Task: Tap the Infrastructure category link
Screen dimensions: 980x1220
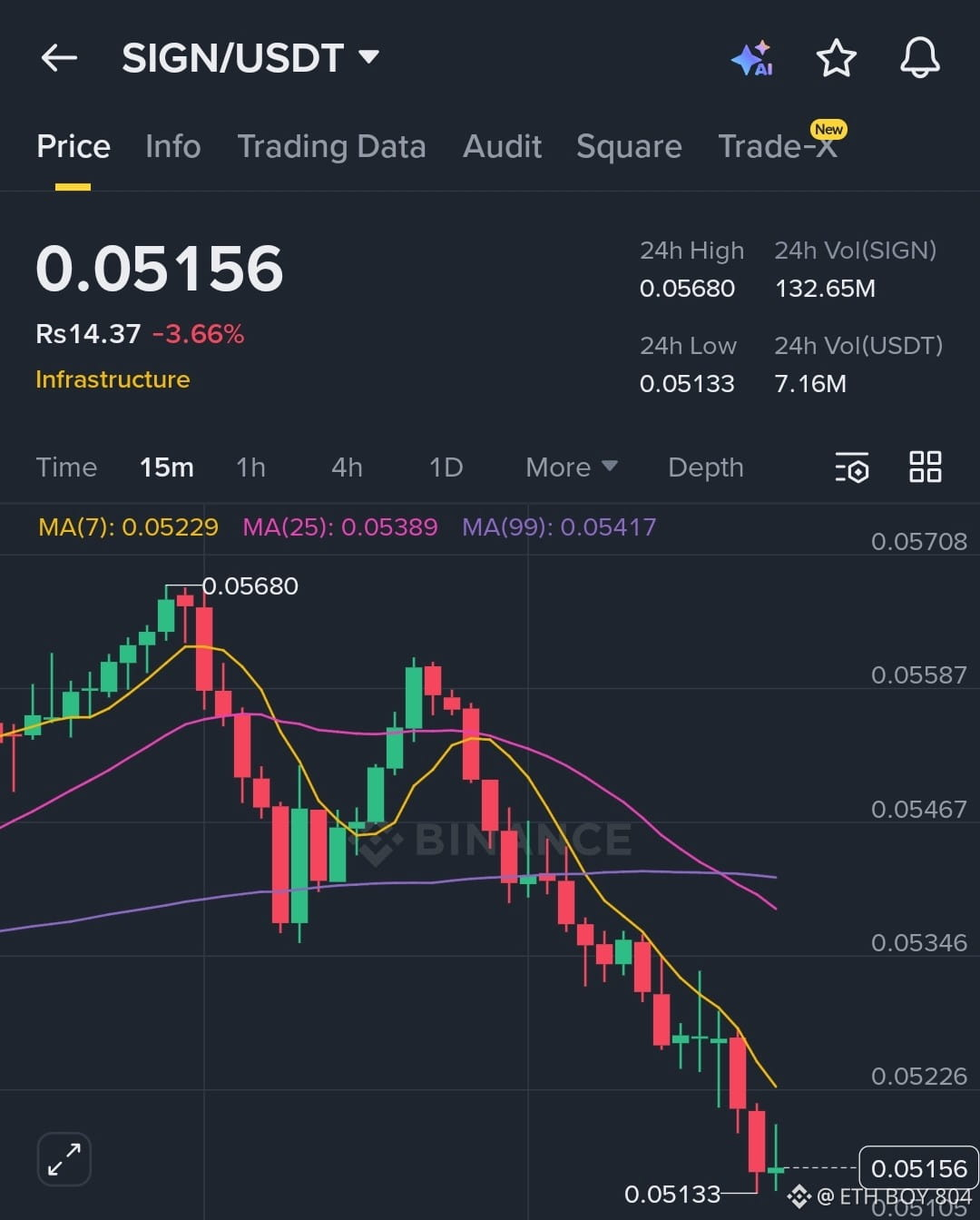Action: click(113, 379)
